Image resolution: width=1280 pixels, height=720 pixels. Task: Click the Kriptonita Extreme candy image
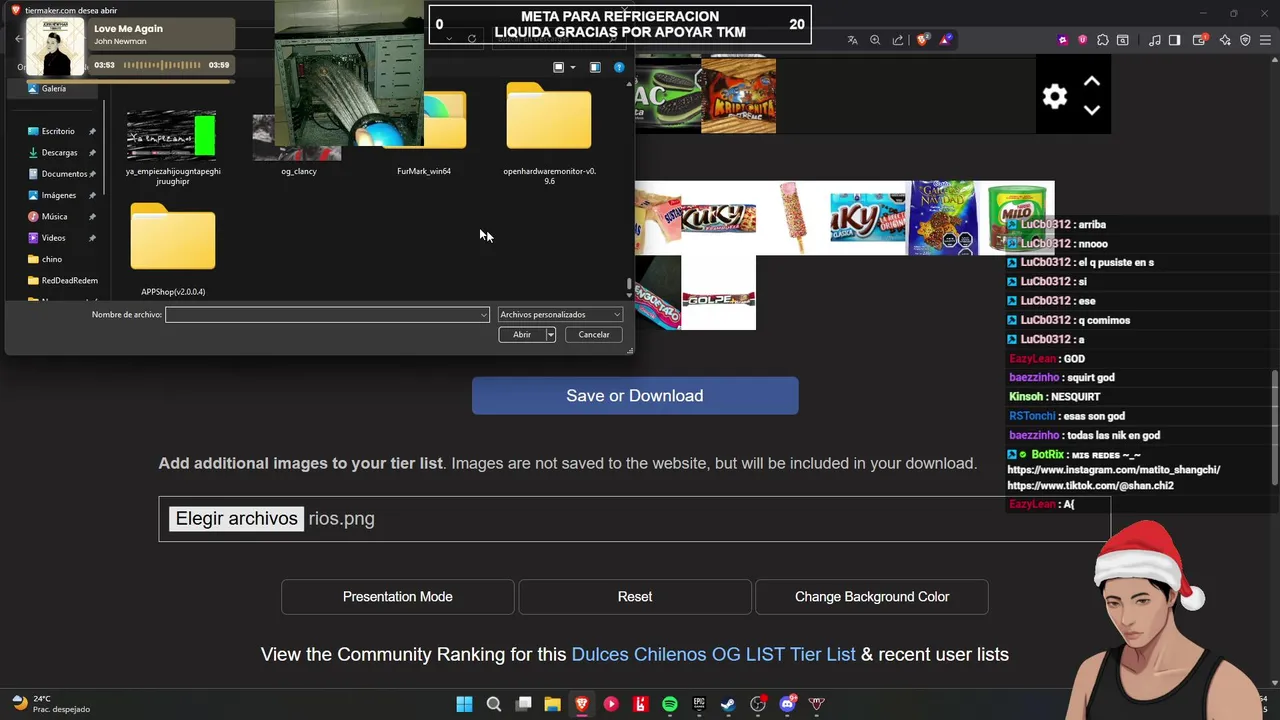coord(738,96)
